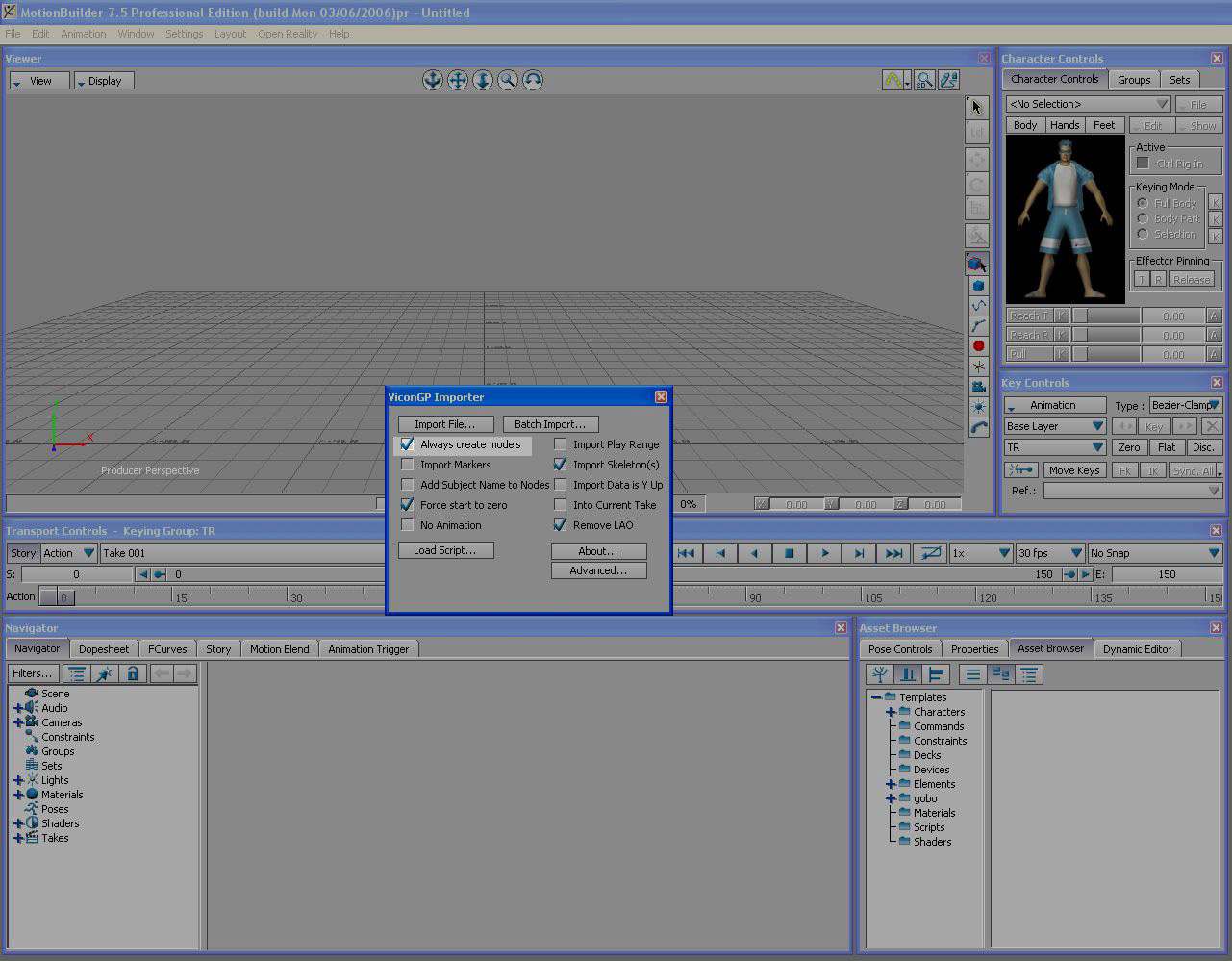This screenshot has width=1232, height=961.
Task: Click the green-red null axis icon in sidebar
Action: pyautogui.click(x=978, y=367)
